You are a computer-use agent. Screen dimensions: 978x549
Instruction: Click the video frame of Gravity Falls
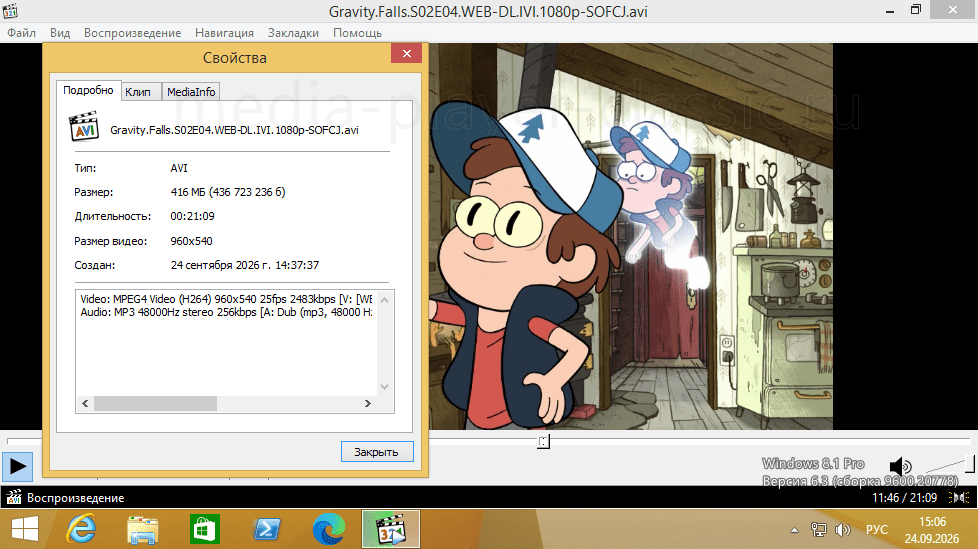(x=630, y=236)
